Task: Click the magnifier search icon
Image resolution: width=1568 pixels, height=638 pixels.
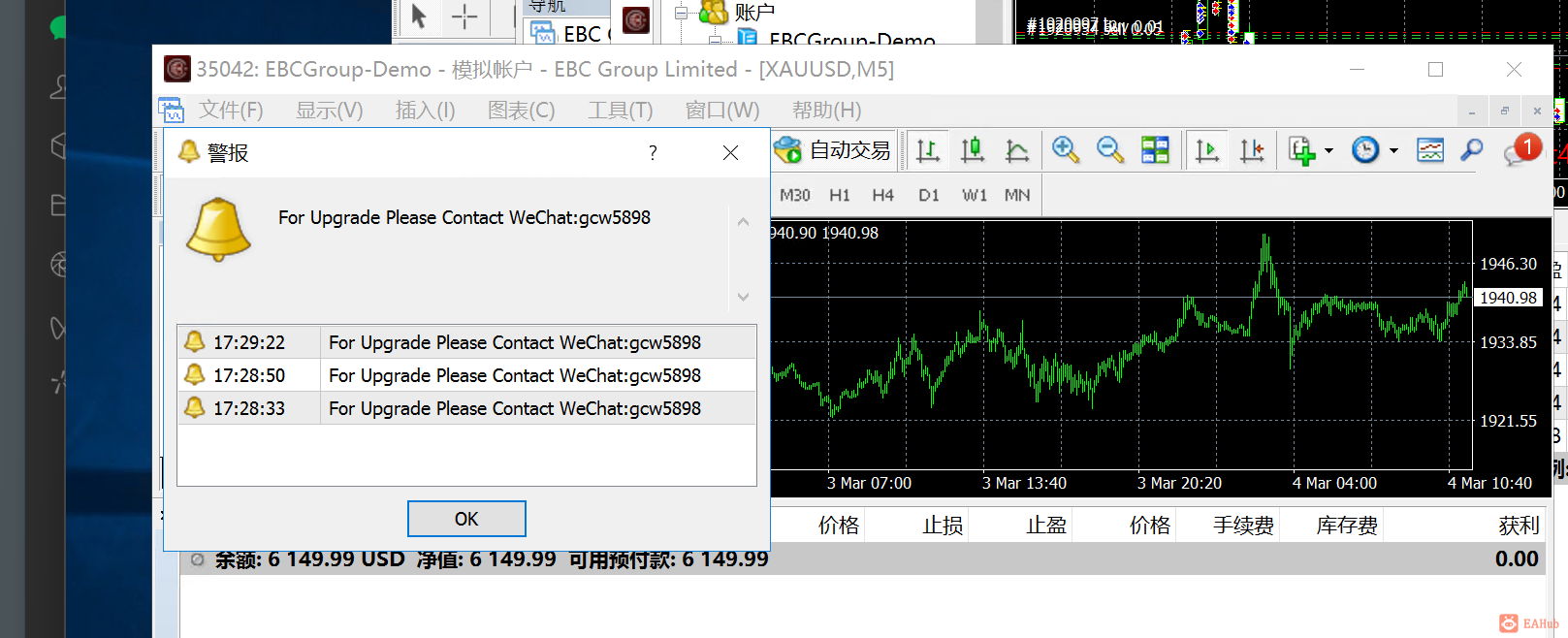Action: (x=1472, y=150)
